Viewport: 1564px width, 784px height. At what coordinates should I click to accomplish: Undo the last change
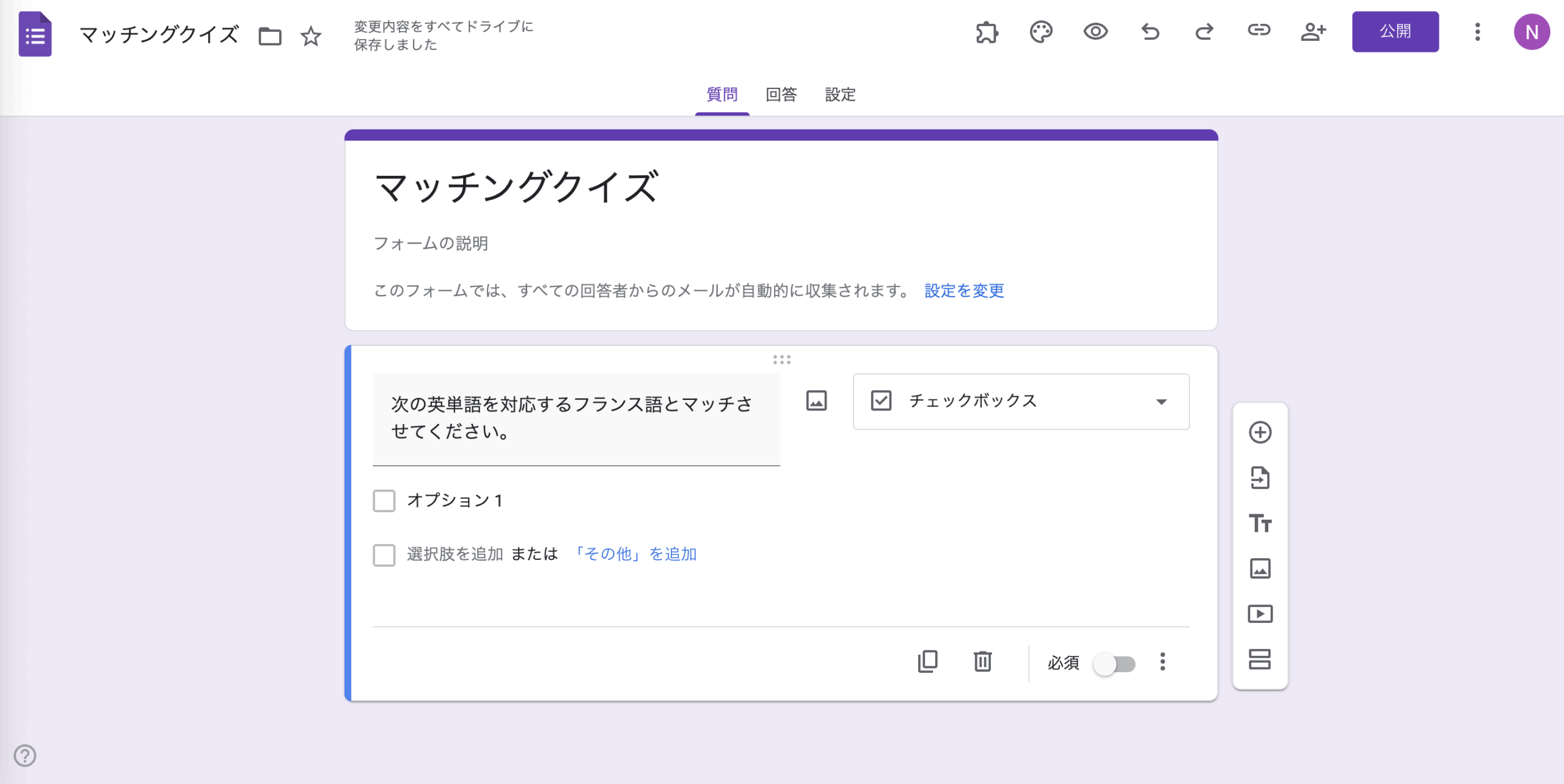[x=1150, y=32]
